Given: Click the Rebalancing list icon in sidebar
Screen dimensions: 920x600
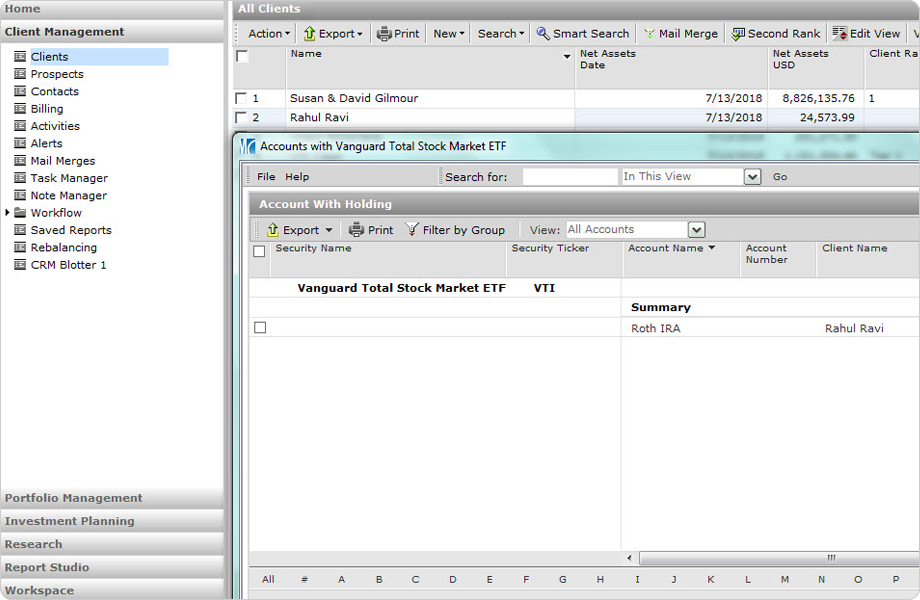Looking at the screenshot, I should (20, 248).
